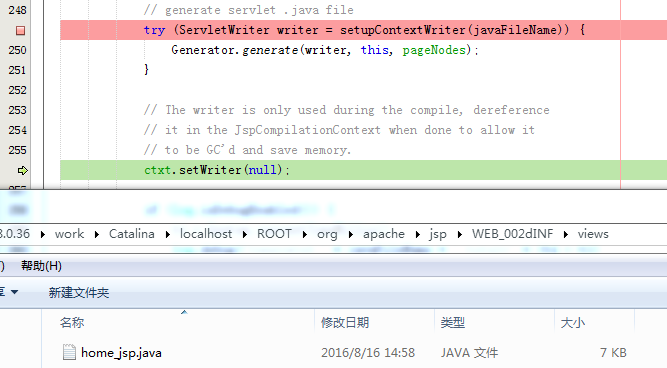Image resolution: width=667 pixels, height=368 pixels.
Task: Expand the arrow after WEB_002dINF in the breadcrumb
Action: pos(566,234)
